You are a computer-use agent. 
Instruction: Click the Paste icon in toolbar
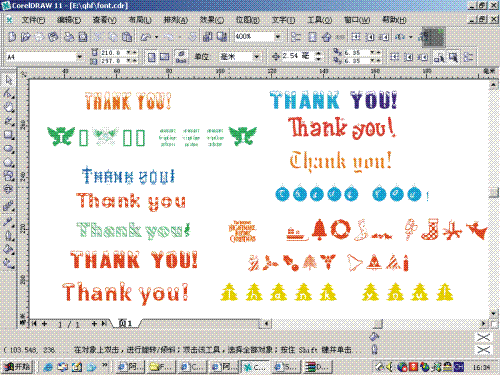(x=127, y=36)
